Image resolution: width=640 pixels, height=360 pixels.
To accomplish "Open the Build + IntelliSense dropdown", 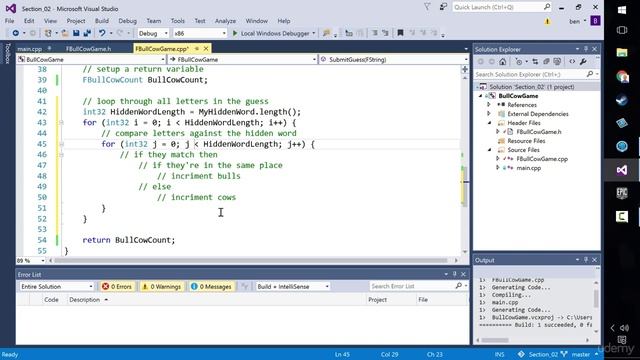I will (x=293, y=287).
